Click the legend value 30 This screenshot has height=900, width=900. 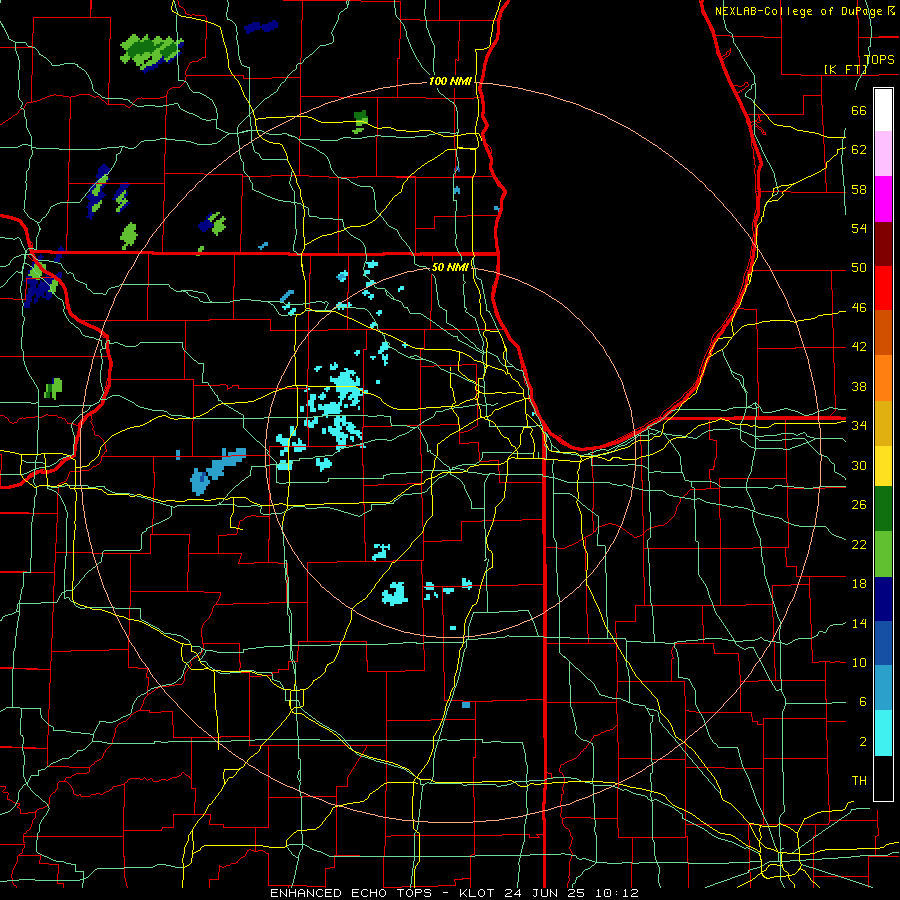859,465
